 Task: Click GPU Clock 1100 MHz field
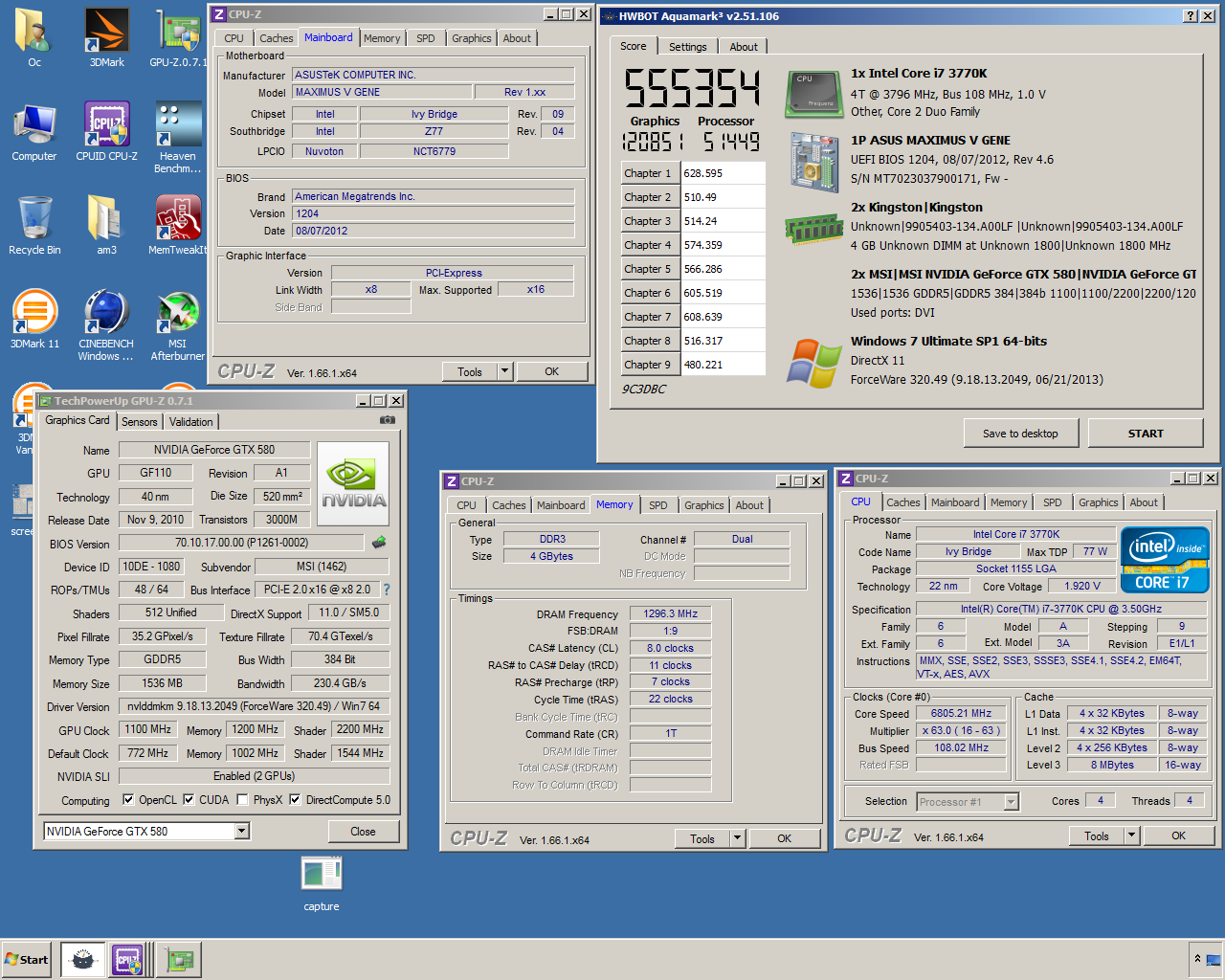click(x=147, y=729)
